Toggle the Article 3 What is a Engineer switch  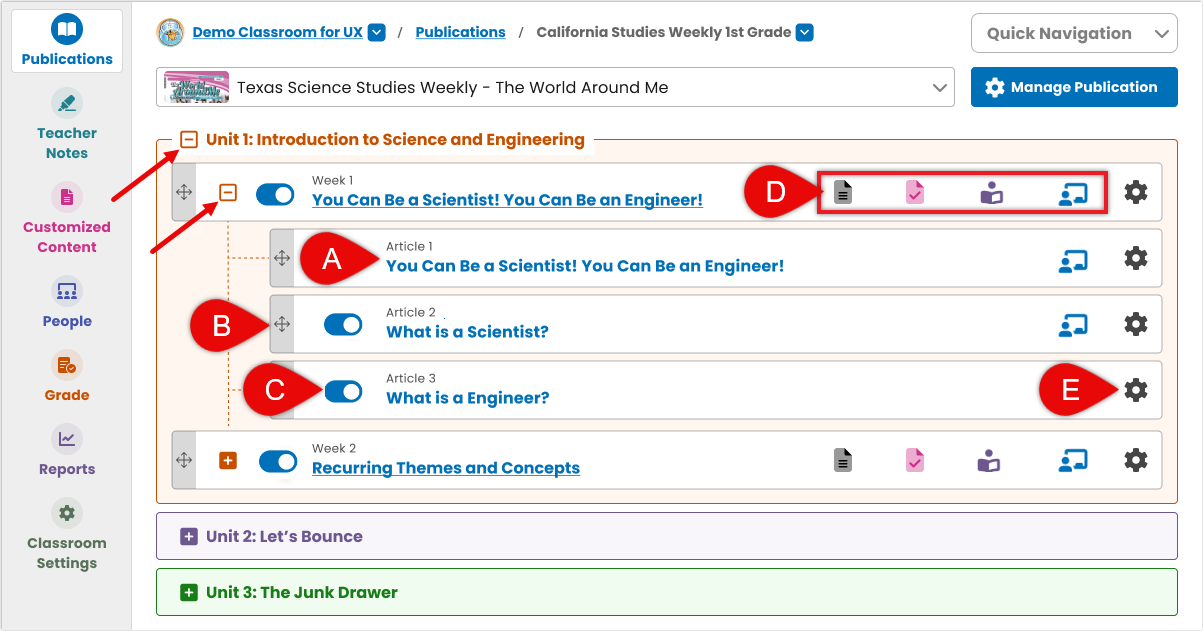(x=343, y=391)
